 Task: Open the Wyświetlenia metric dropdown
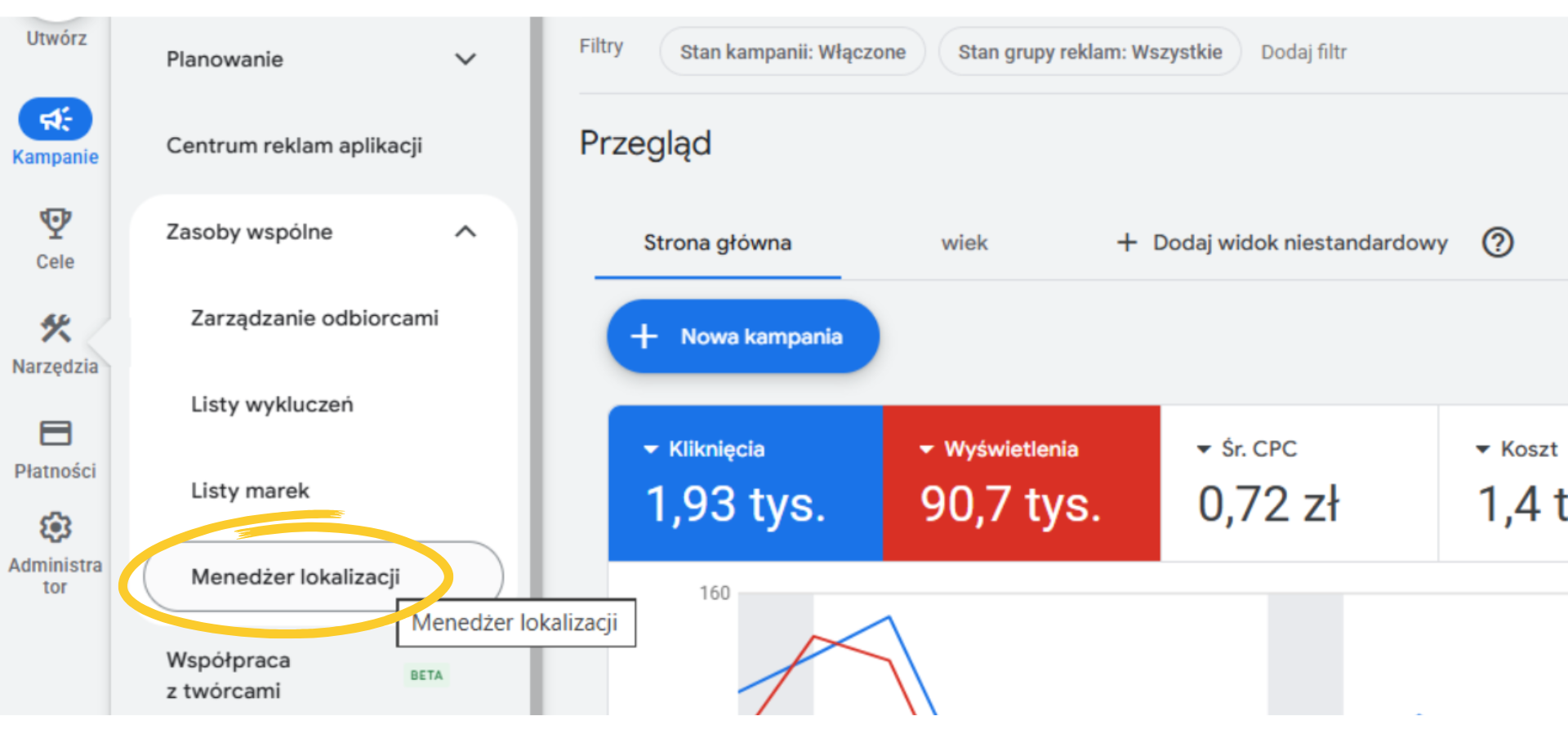click(x=926, y=449)
